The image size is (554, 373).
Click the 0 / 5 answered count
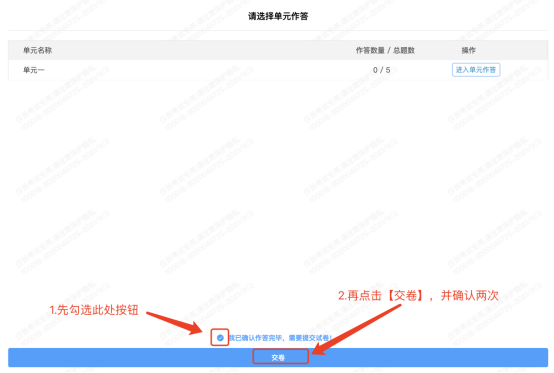[382, 70]
